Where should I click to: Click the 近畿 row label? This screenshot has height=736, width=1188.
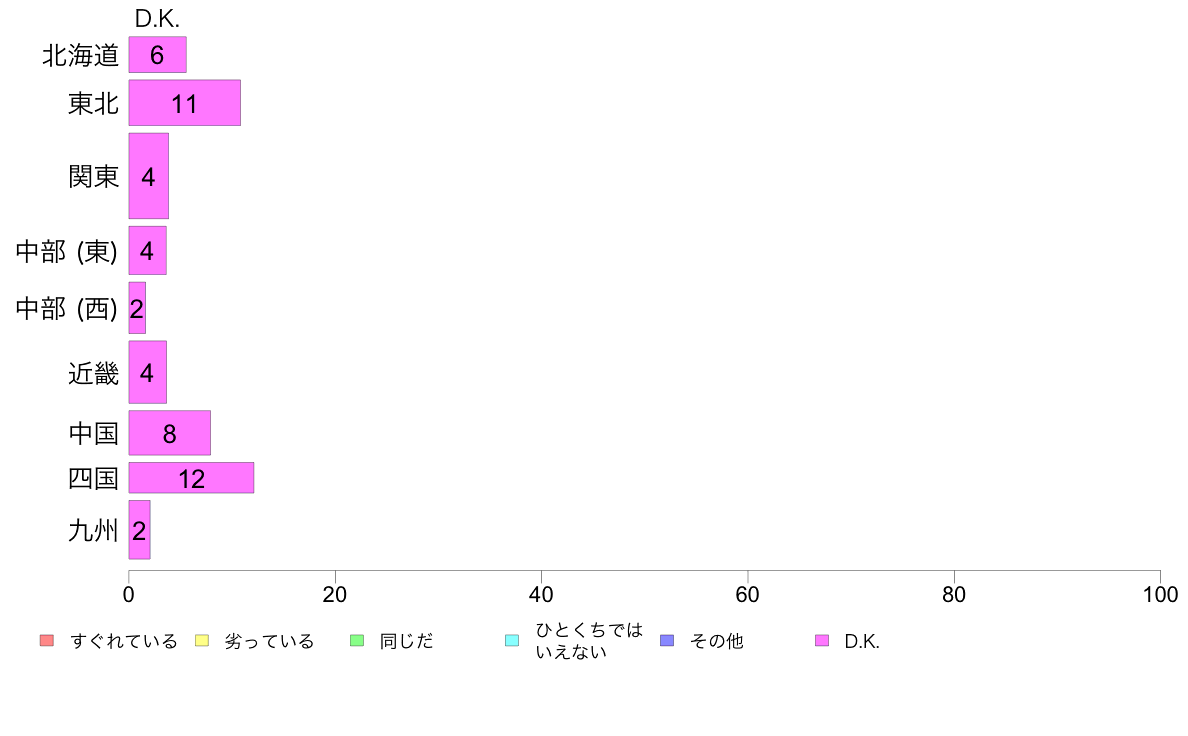[94, 373]
